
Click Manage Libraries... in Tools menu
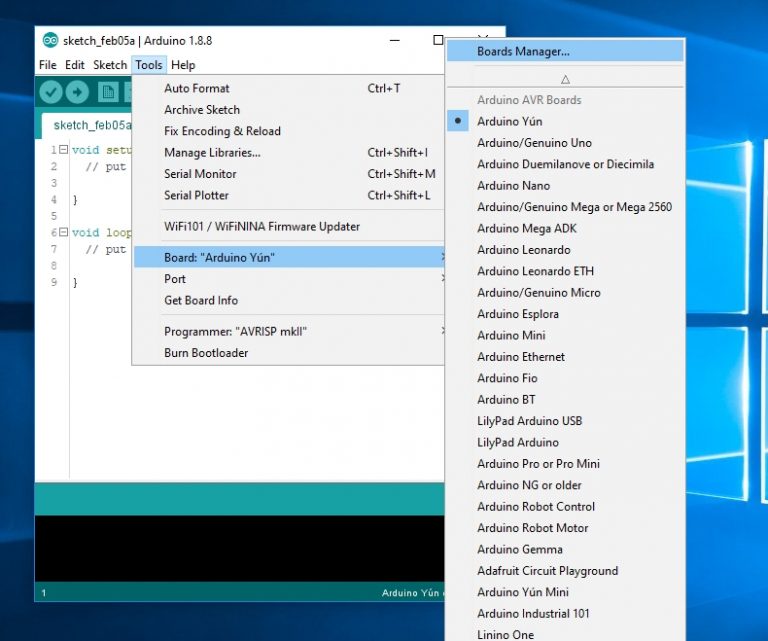point(212,153)
